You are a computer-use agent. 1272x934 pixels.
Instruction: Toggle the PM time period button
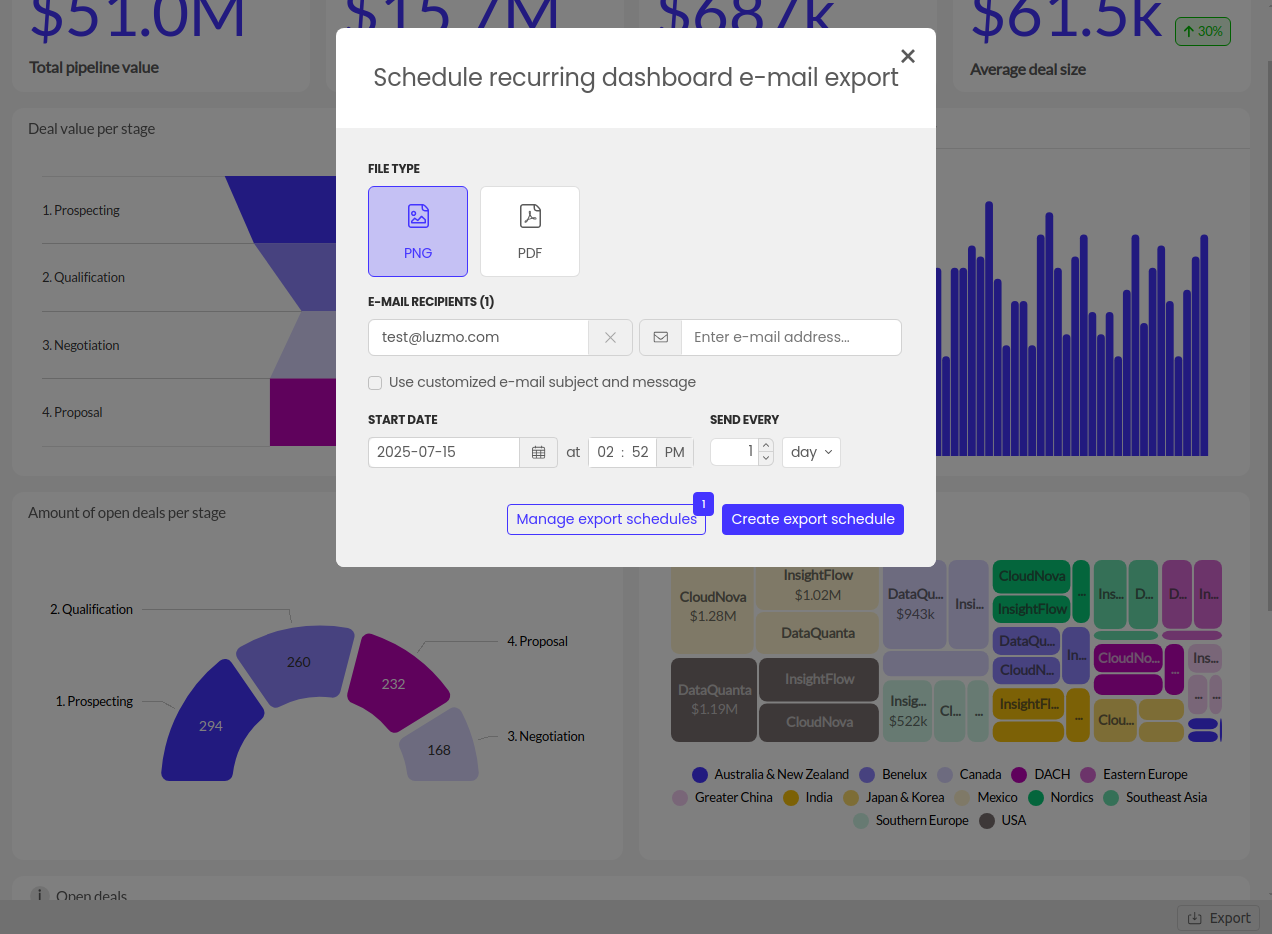675,452
